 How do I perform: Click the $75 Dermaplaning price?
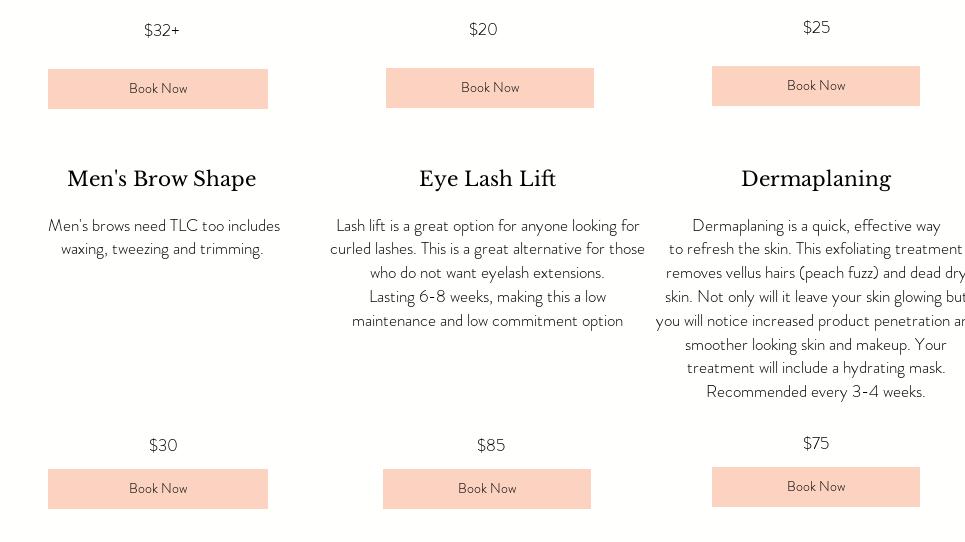[816, 443]
